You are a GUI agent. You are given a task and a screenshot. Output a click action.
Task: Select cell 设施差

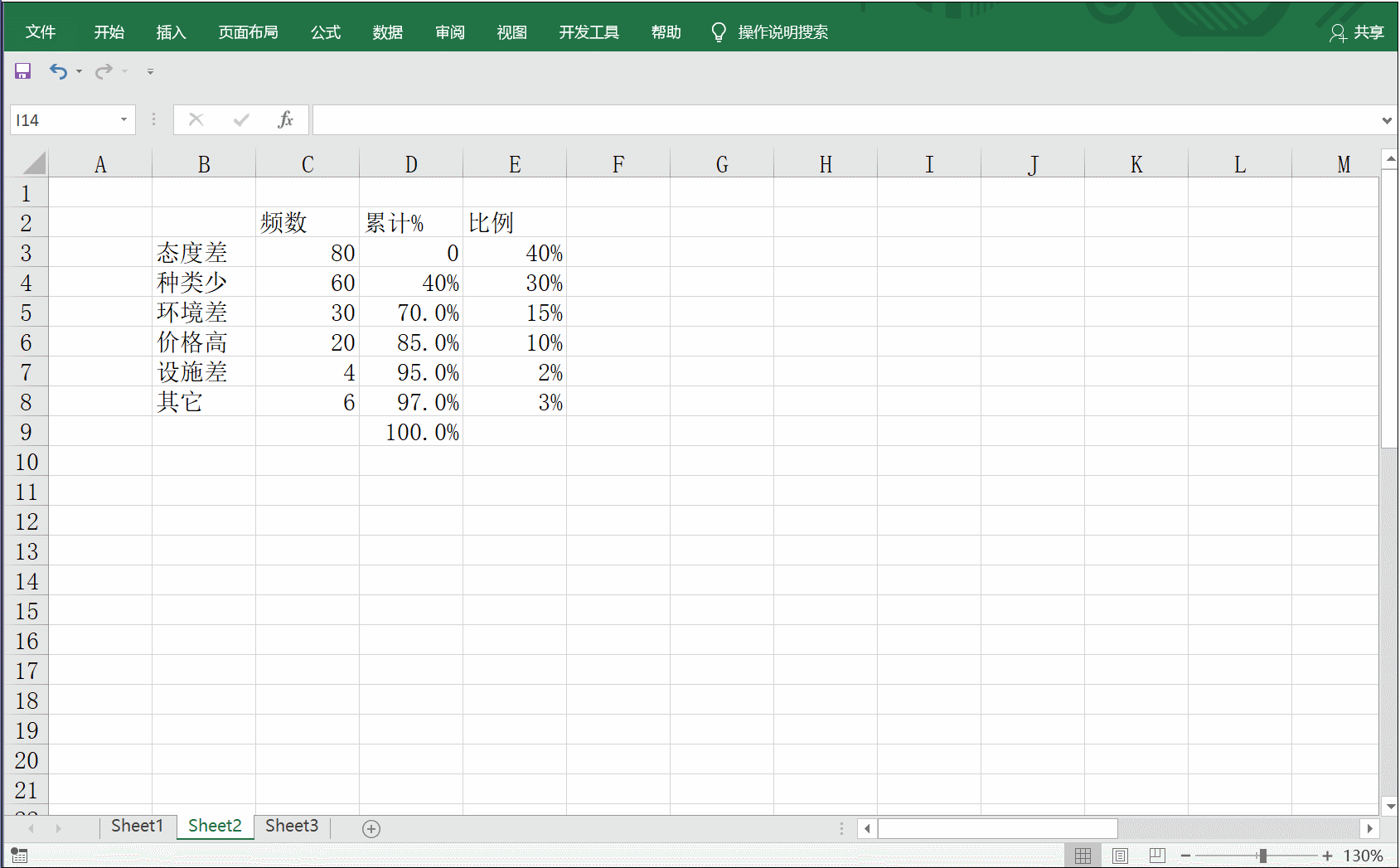tap(204, 372)
